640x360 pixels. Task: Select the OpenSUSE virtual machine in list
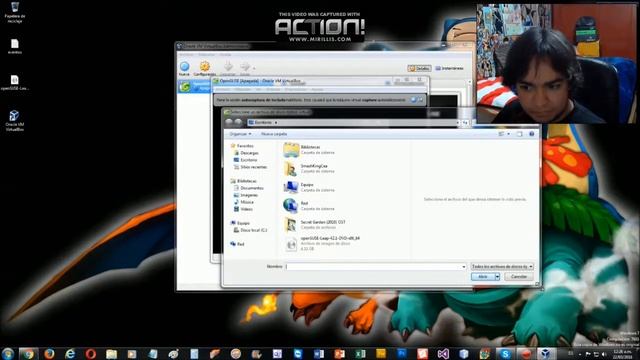tap(194, 87)
